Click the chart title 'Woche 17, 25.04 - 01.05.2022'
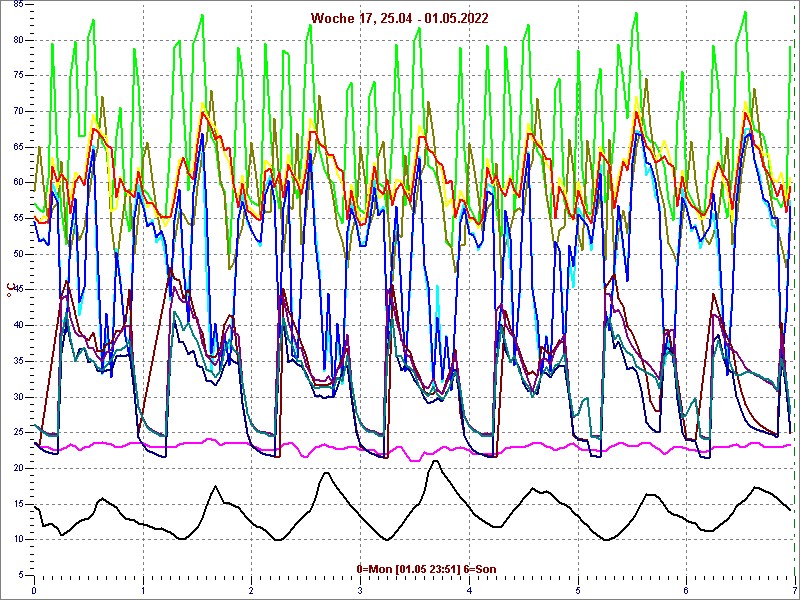The image size is (800, 600). 399,19
